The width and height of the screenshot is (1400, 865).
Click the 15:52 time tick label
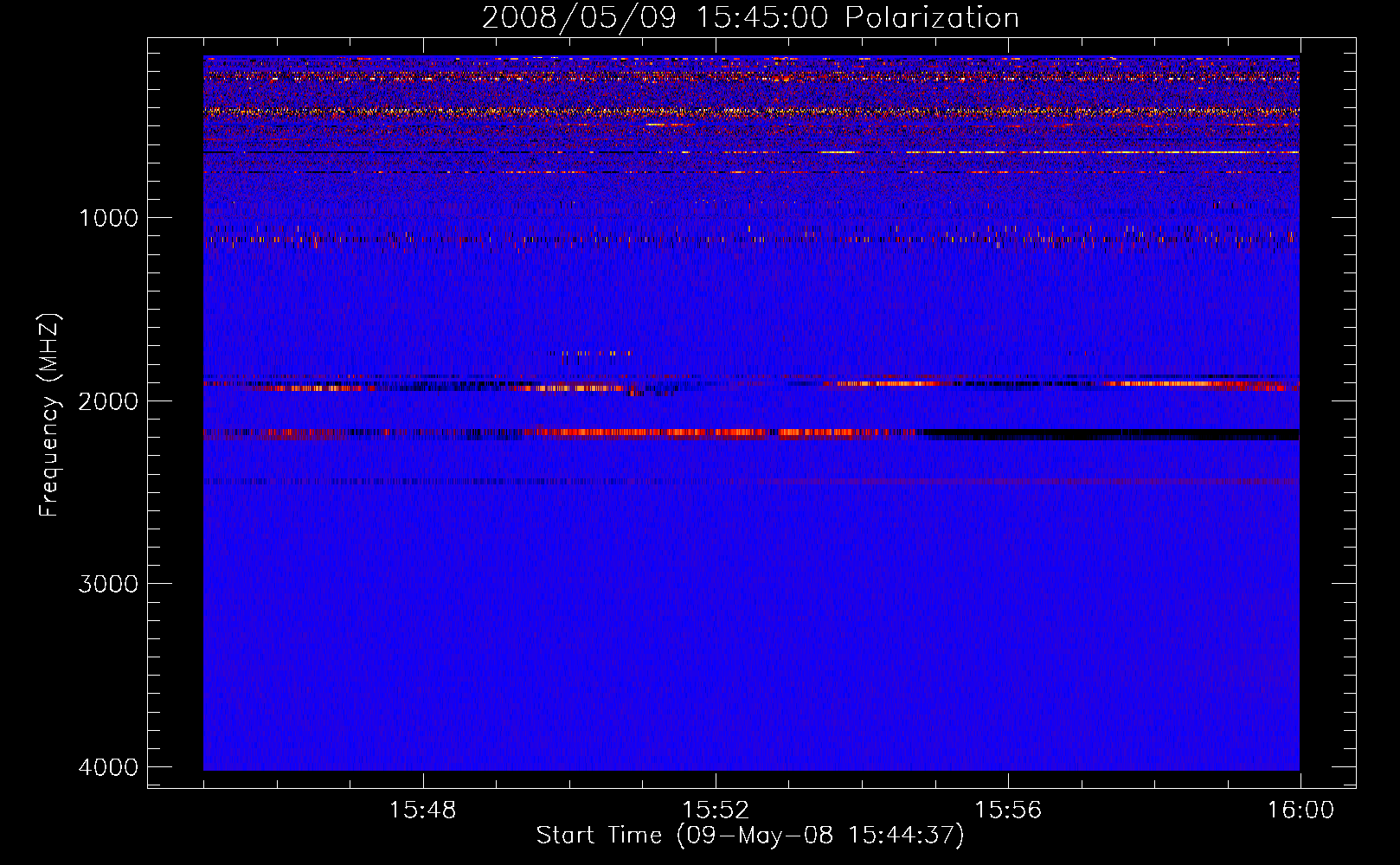tap(715, 811)
